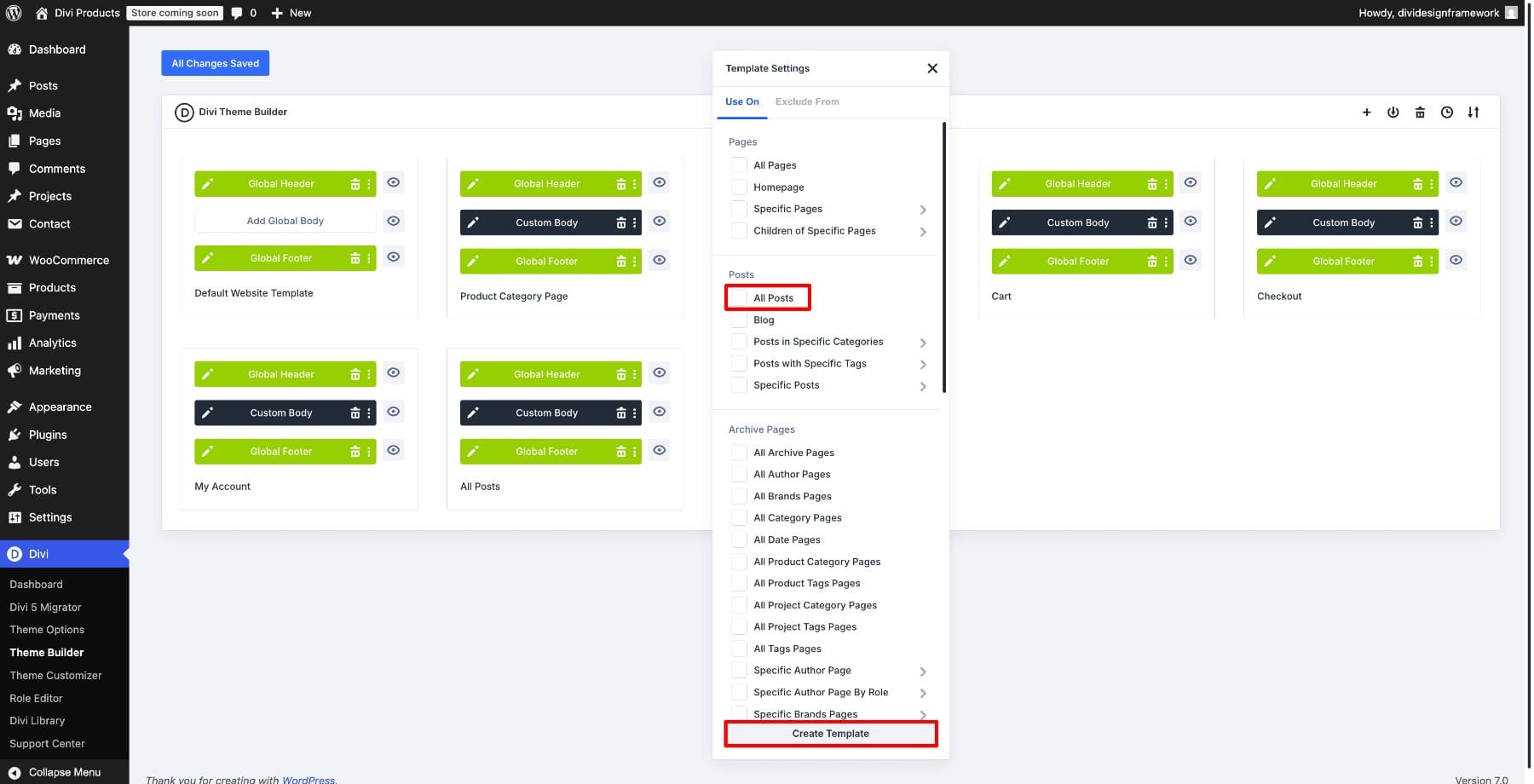Viewport: 1534px width, 784px height.
Task: Expand Specific Posts options
Action: click(923, 386)
